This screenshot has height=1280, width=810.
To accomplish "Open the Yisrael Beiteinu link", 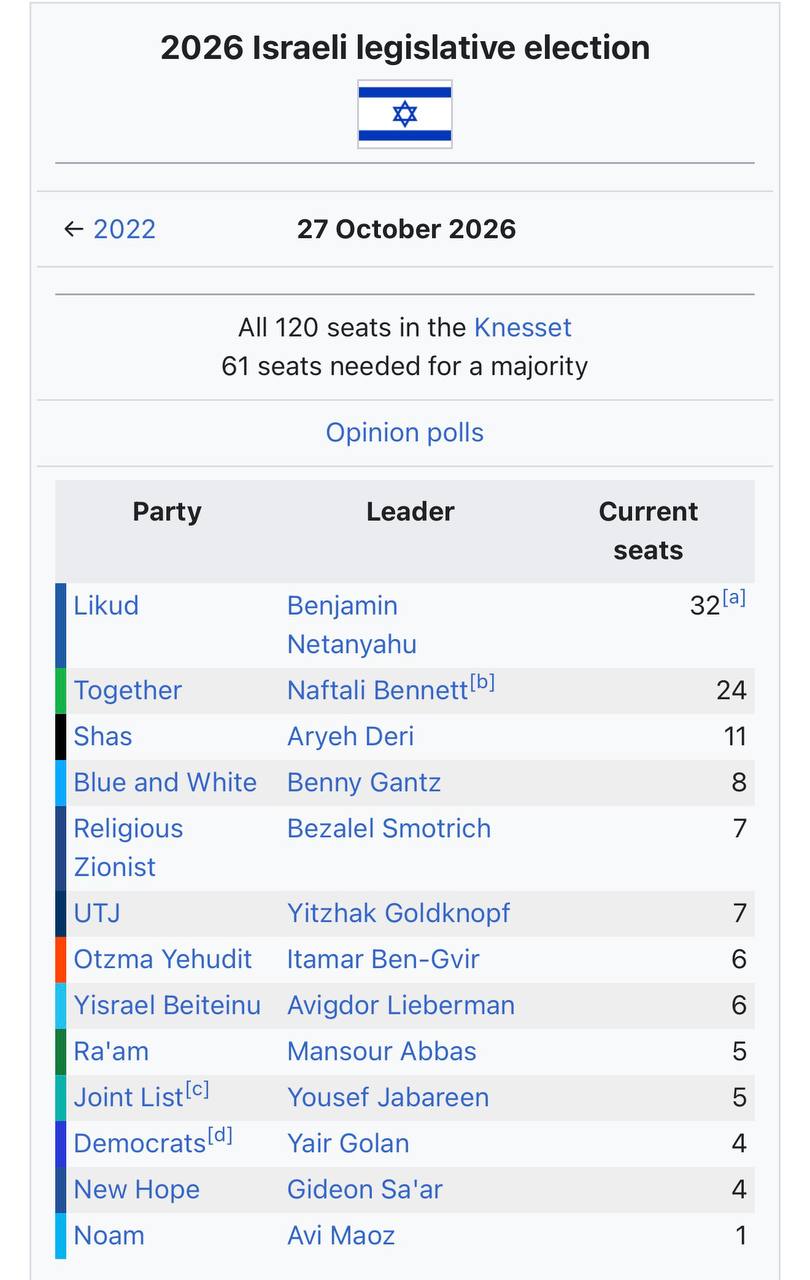I will pos(167,1005).
